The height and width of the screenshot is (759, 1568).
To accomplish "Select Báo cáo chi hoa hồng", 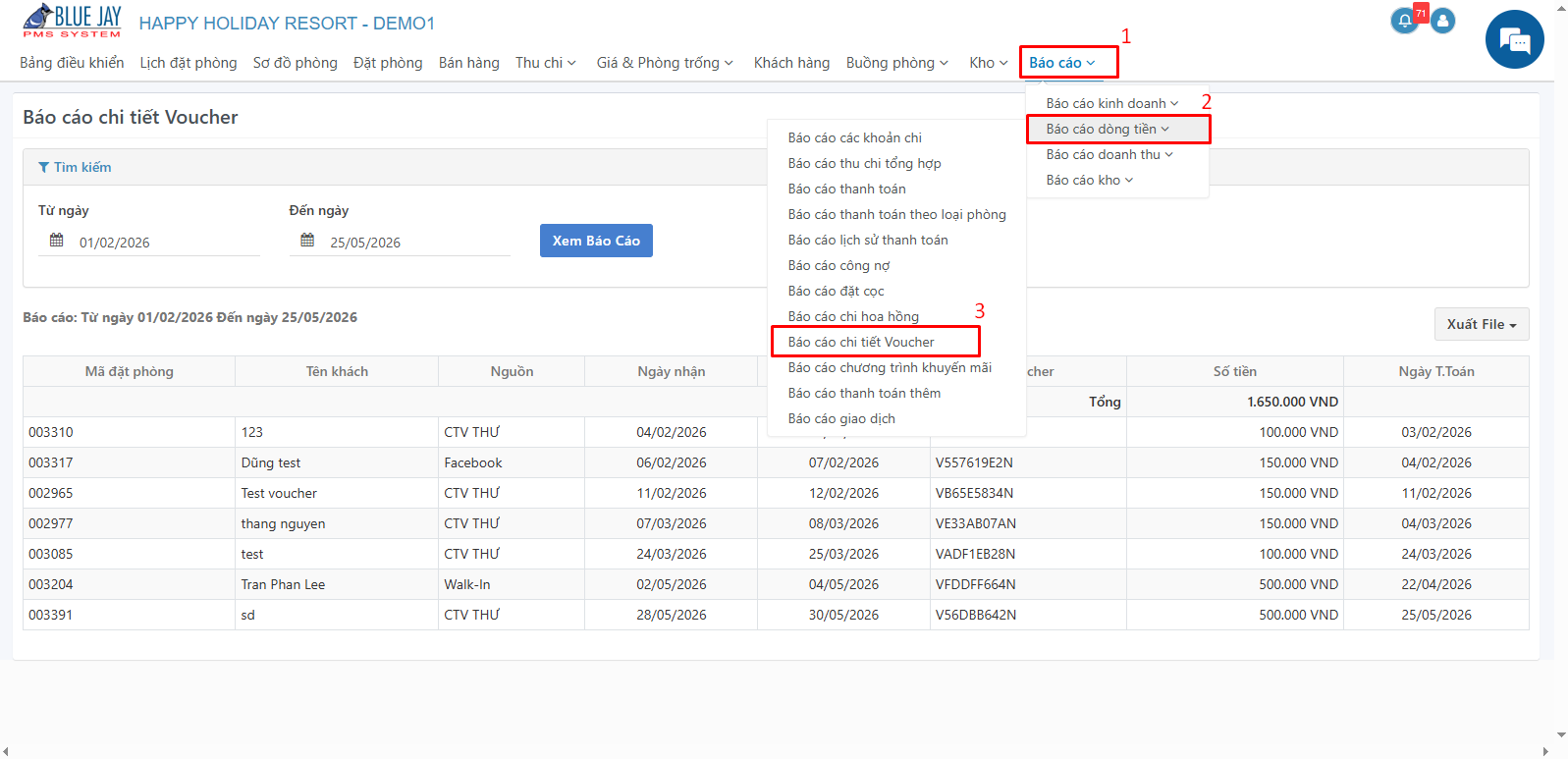I will click(x=854, y=316).
